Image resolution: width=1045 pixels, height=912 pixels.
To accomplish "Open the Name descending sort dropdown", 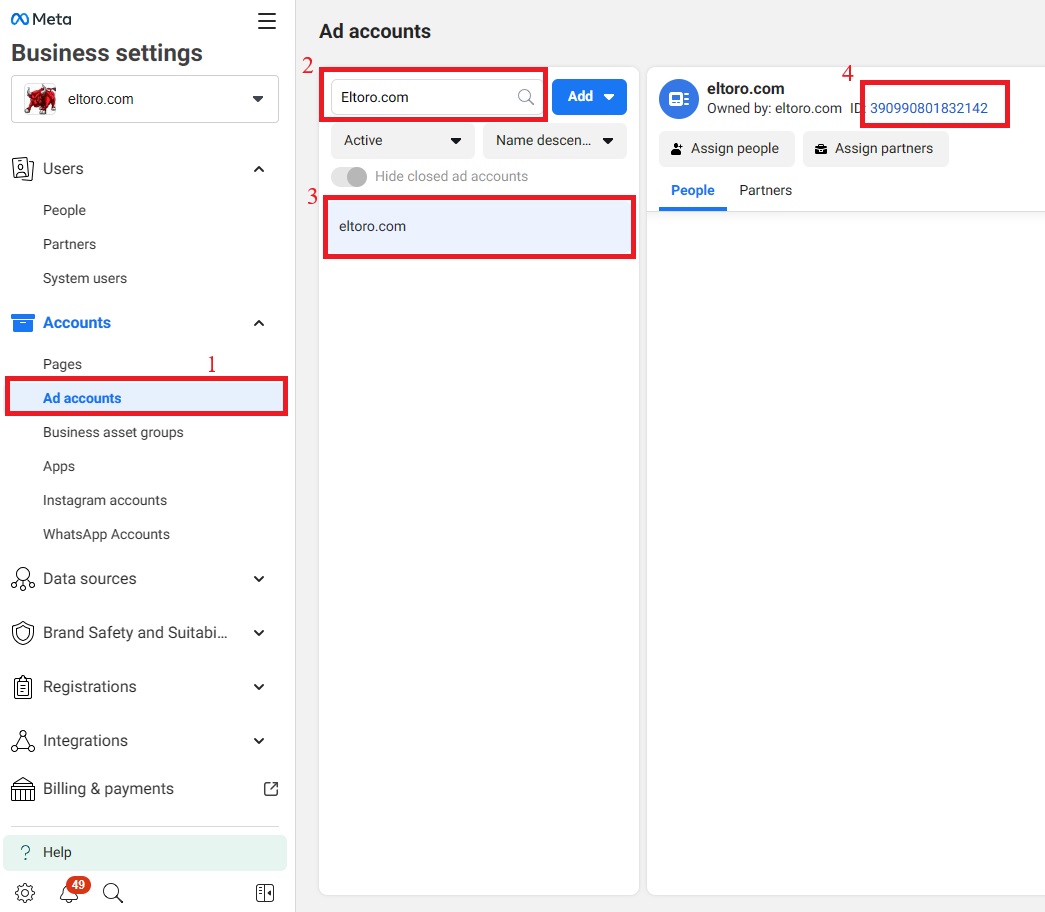I will (x=554, y=141).
